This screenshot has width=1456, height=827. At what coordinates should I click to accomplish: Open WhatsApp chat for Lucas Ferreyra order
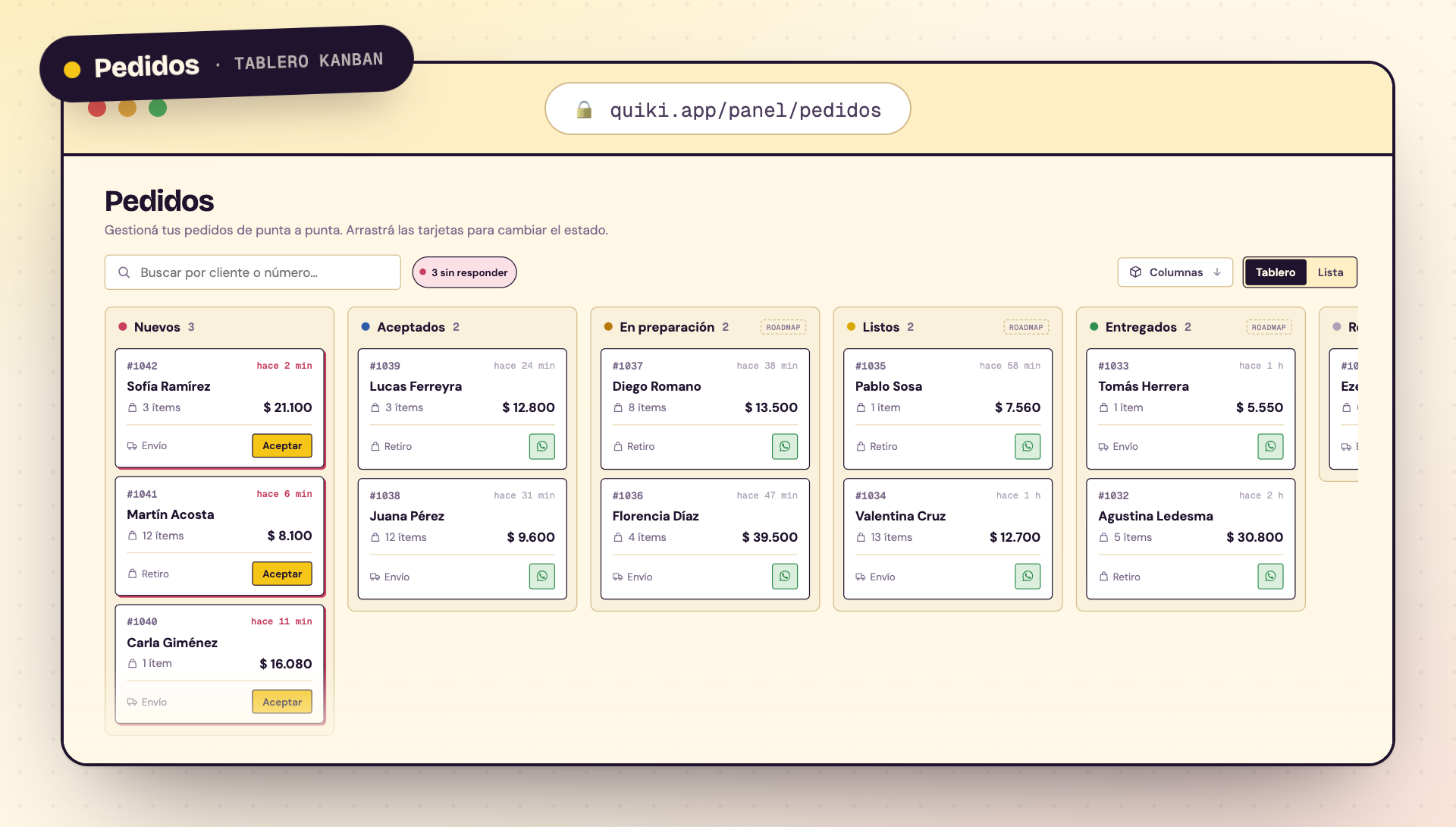pyautogui.click(x=541, y=446)
